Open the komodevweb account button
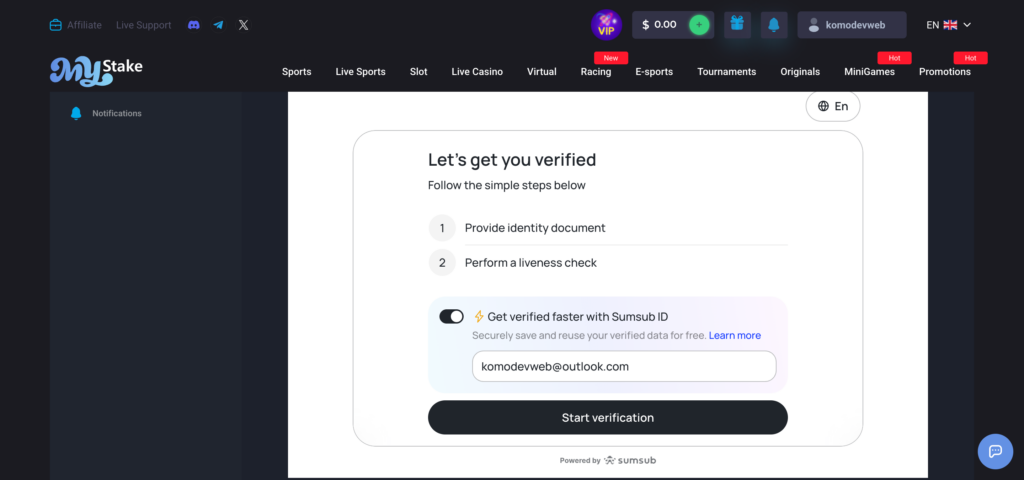 [x=852, y=25]
